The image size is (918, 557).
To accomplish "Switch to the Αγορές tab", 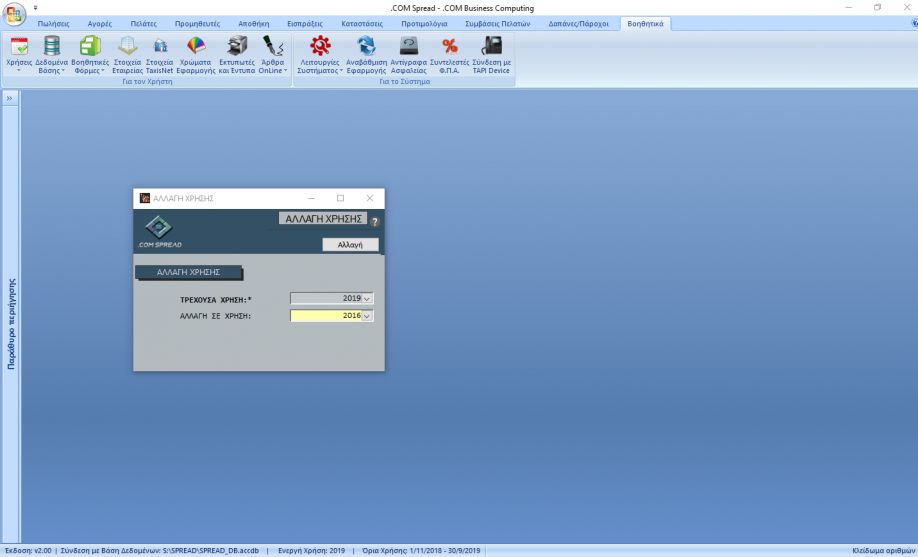I will point(100,24).
